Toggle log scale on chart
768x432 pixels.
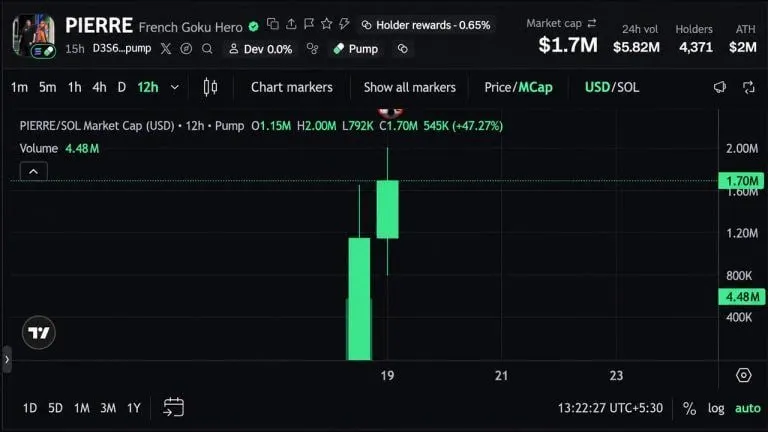click(716, 408)
